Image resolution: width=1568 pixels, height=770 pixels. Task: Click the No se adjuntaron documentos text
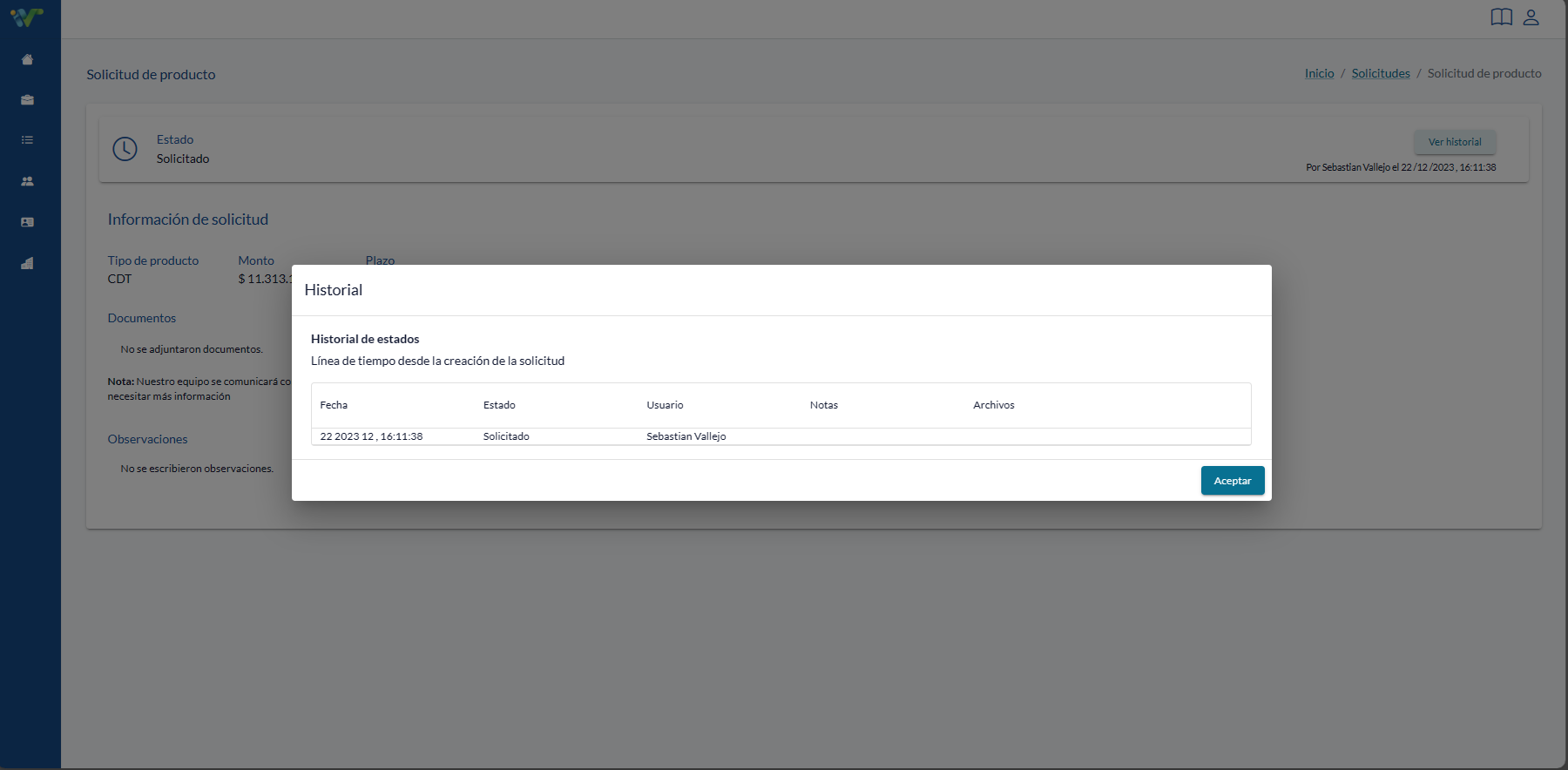pyautogui.click(x=192, y=349)
